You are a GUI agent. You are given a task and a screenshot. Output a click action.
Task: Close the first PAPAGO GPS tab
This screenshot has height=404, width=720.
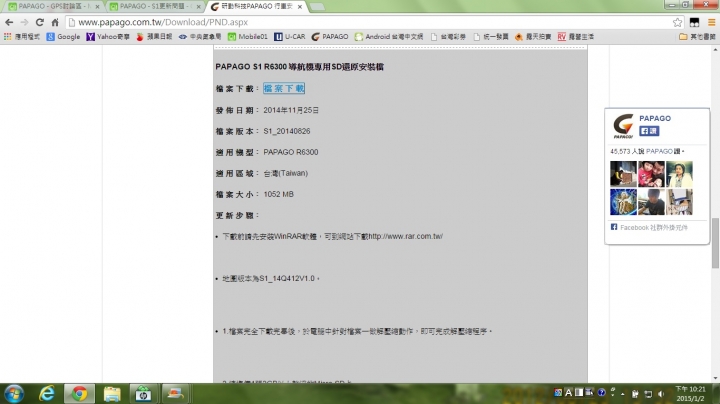coord(97,6)
